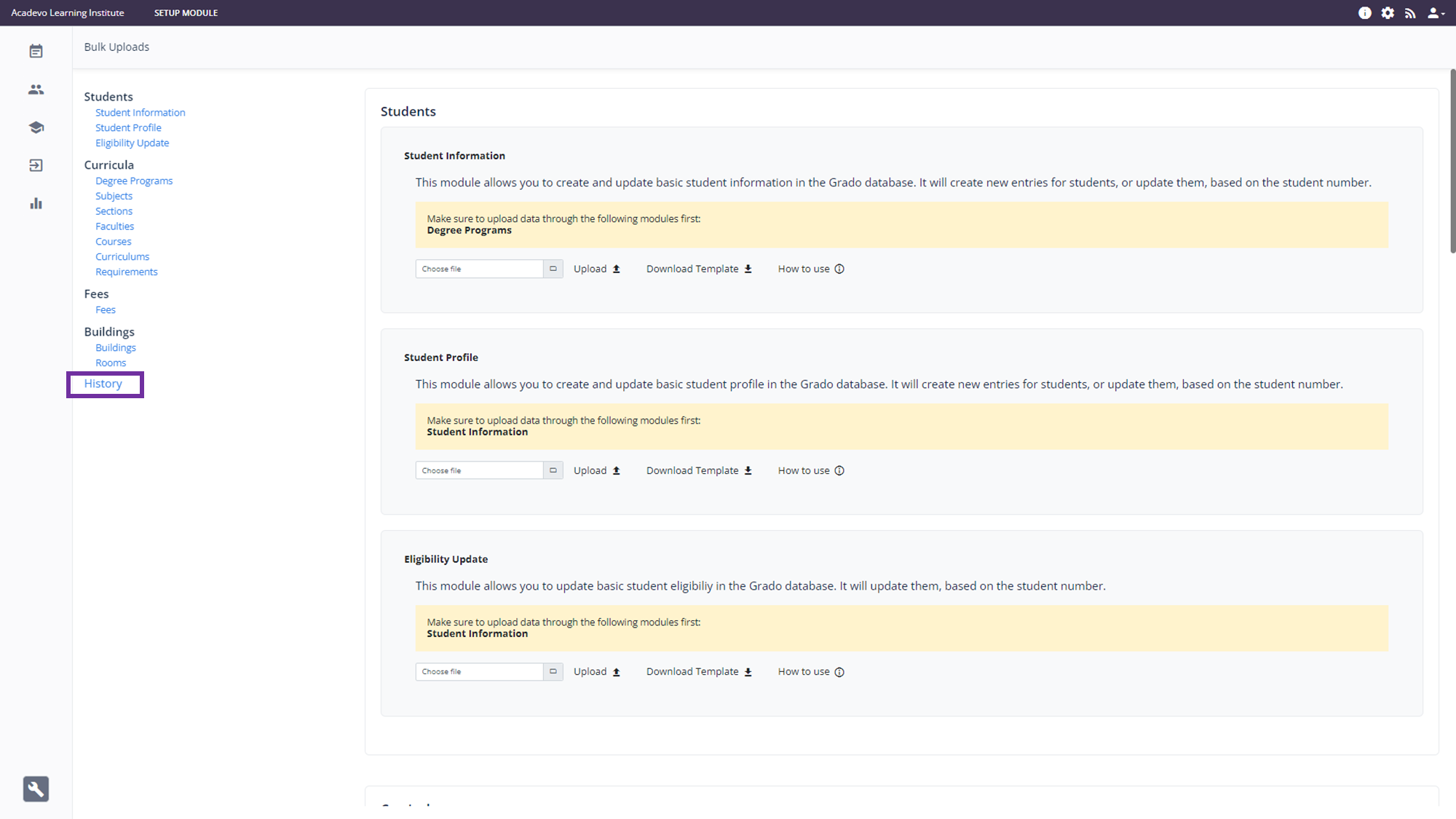Jump to Degree Programs section link
The height and width of the screenshot is (819, 1456).
coord(134,181)
